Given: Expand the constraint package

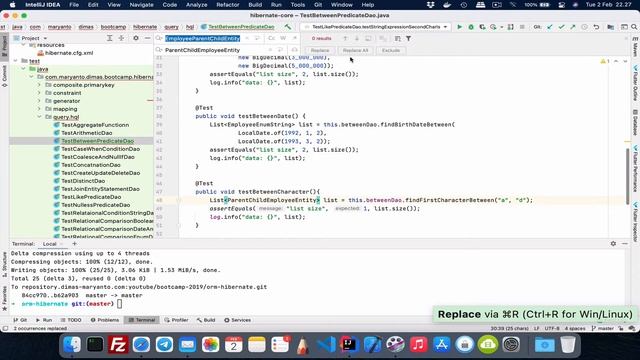Looking at the screenshot, I should pos(39,93).
